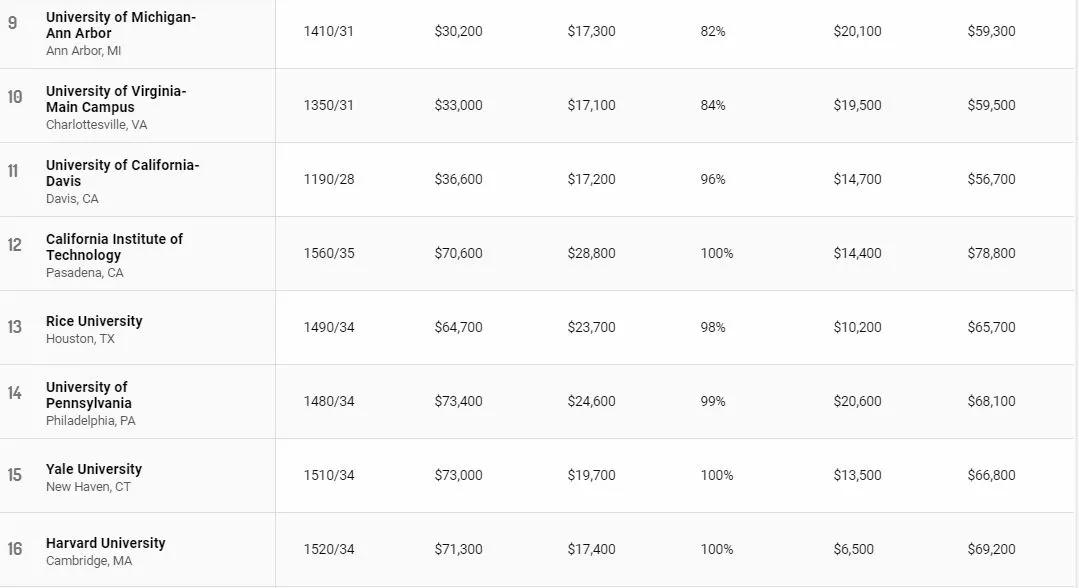Select the Philadelphia, PA location text
This screenshot has width=1079, height=588.
[x=91, y=421]
